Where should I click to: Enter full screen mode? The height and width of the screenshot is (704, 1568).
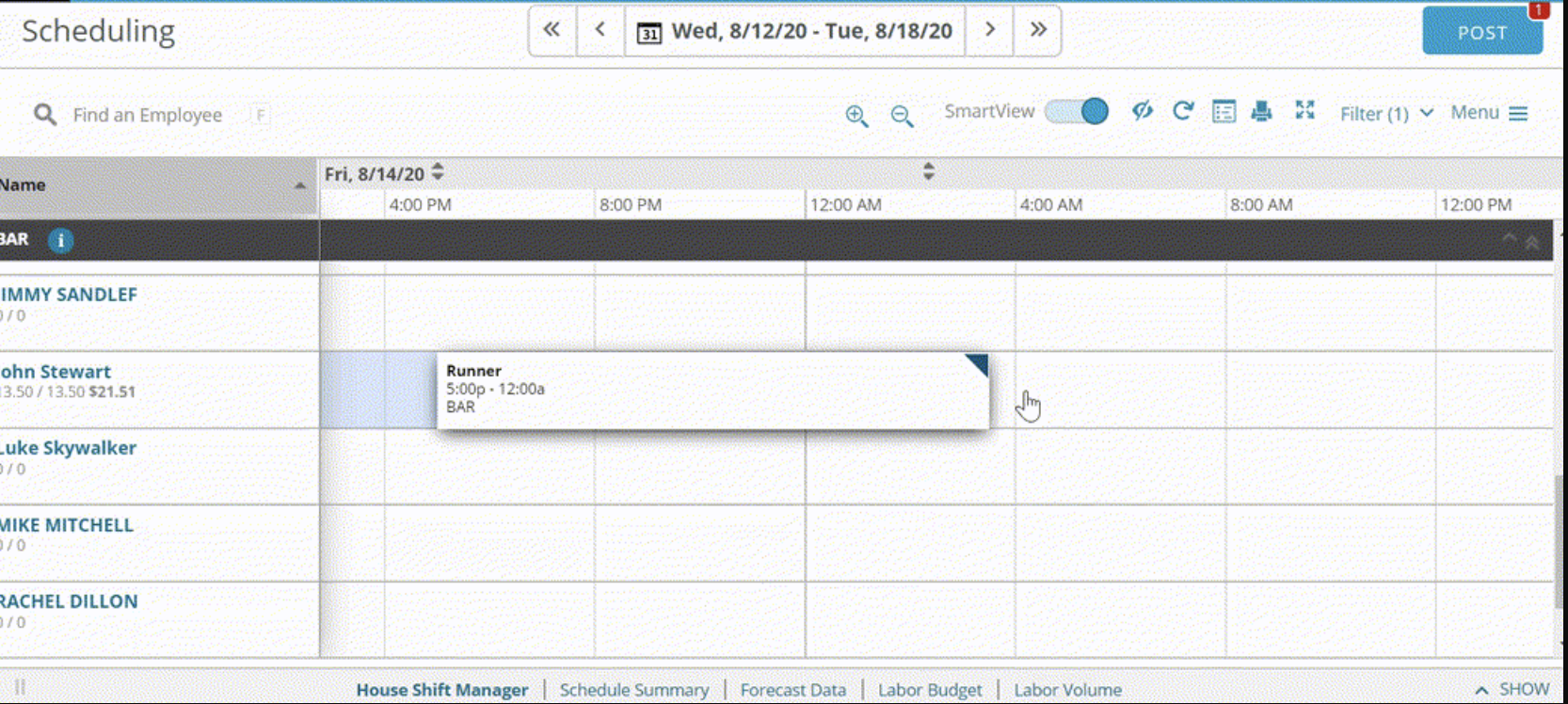click(x=1304, y=110)
